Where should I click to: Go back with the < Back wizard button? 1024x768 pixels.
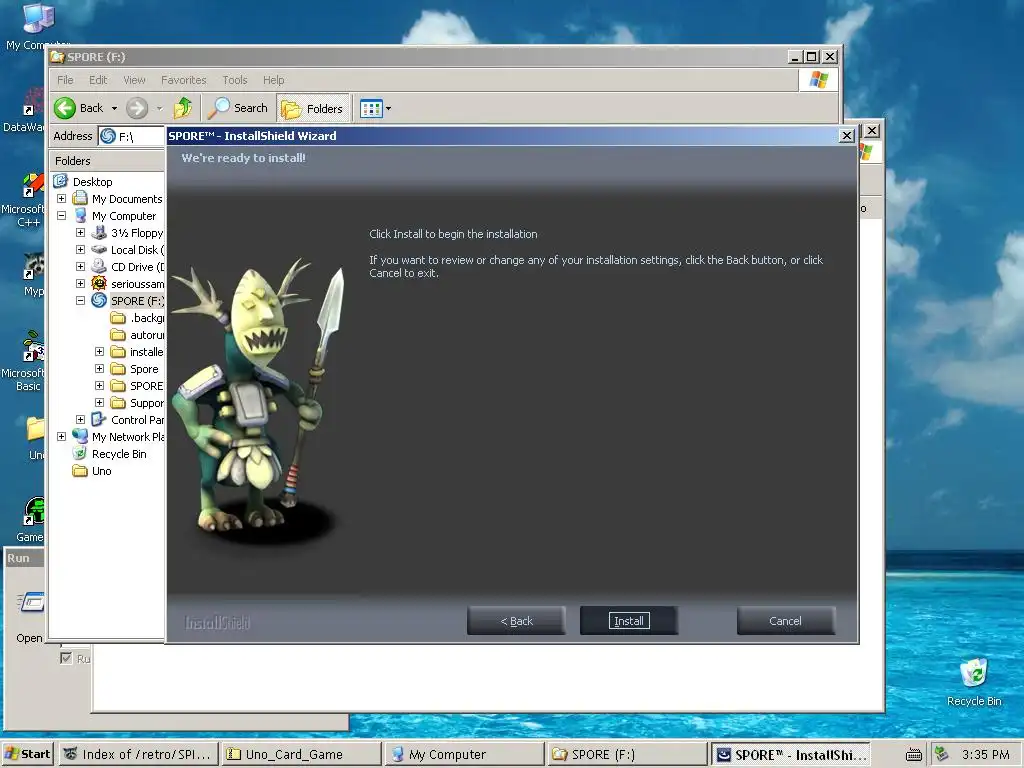pyautogui.click(x=516, y=620)
